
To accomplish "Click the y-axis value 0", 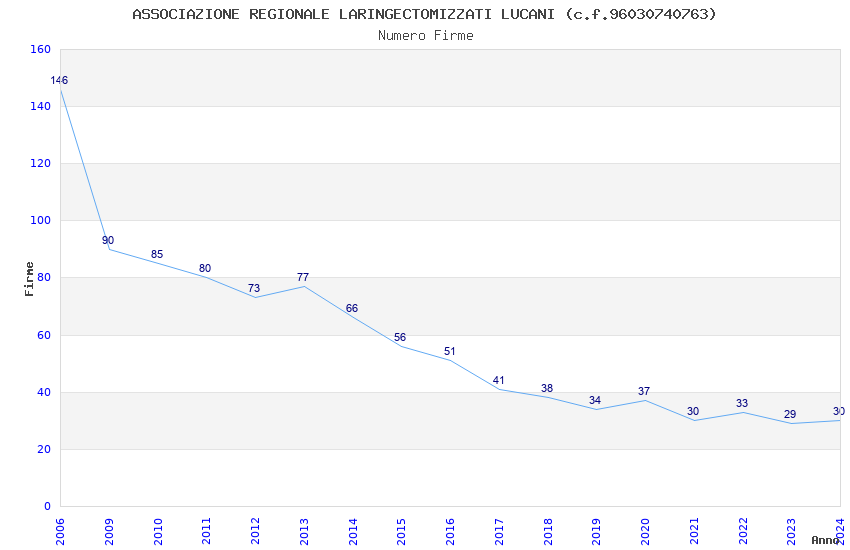I will (48, 506).
